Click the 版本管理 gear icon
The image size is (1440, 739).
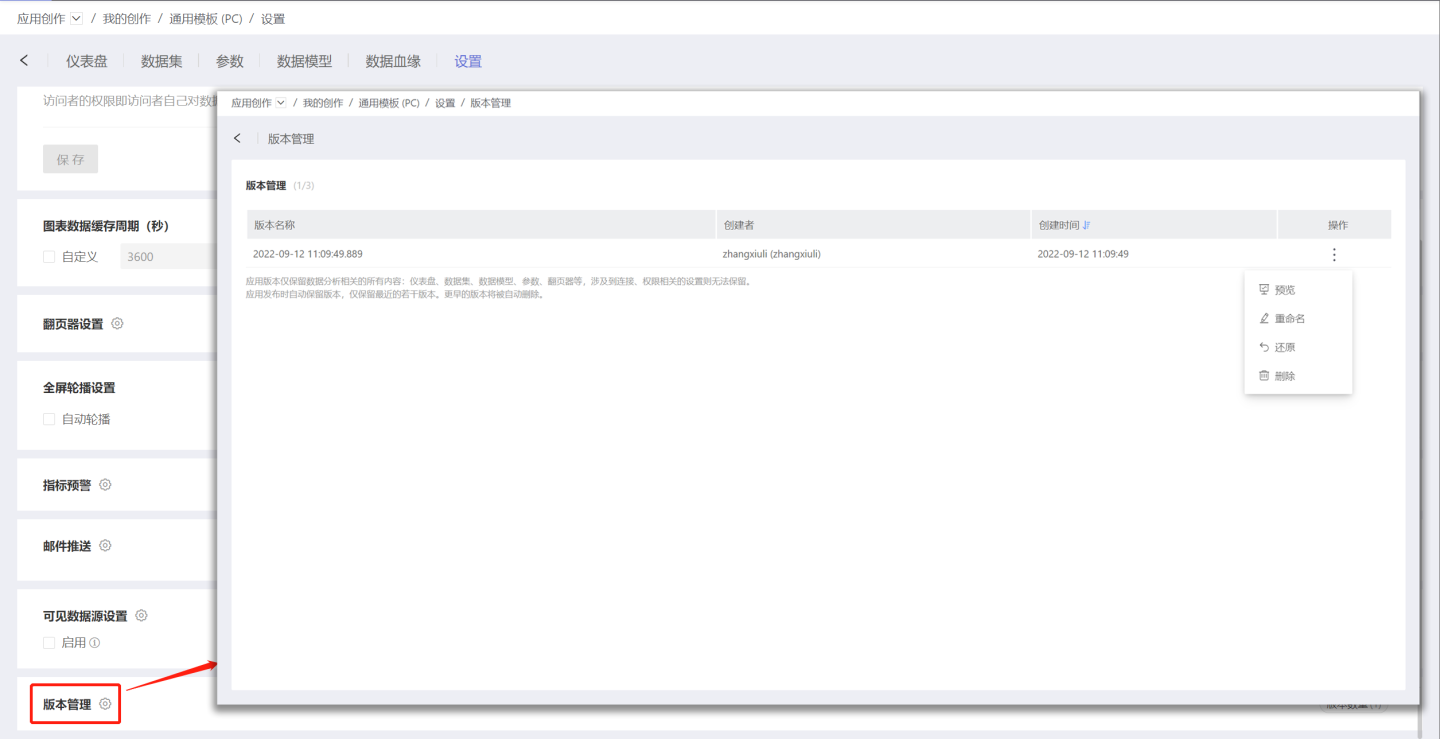[x=105, y=704]
